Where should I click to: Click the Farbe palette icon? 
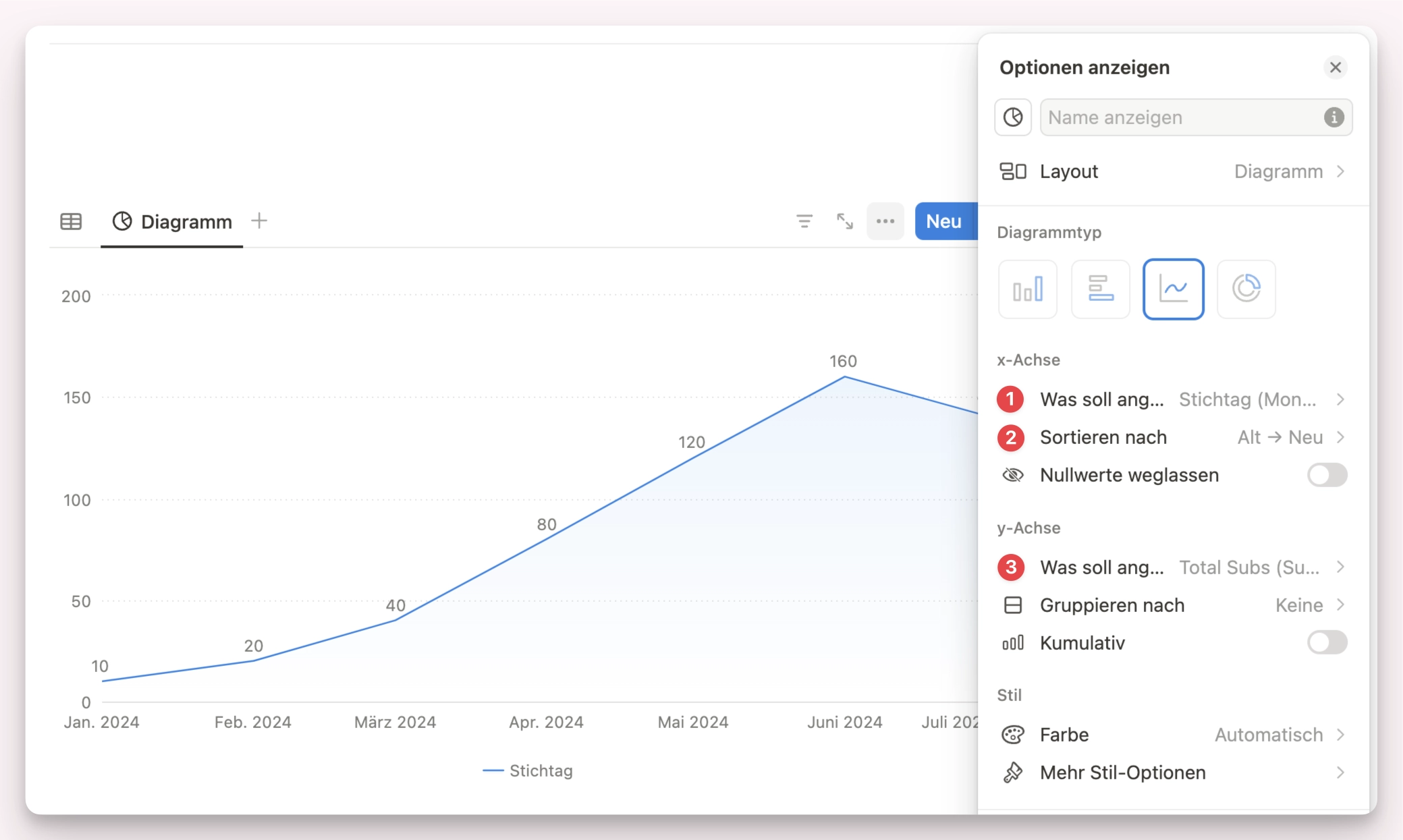coord(1013,735)
